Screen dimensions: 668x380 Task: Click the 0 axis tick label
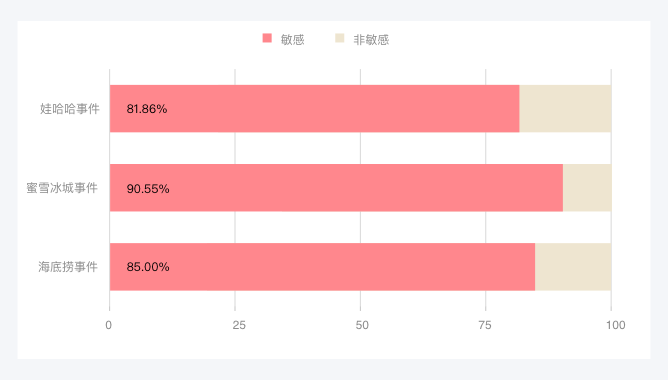pyautogui.click(x=109, y=325)
